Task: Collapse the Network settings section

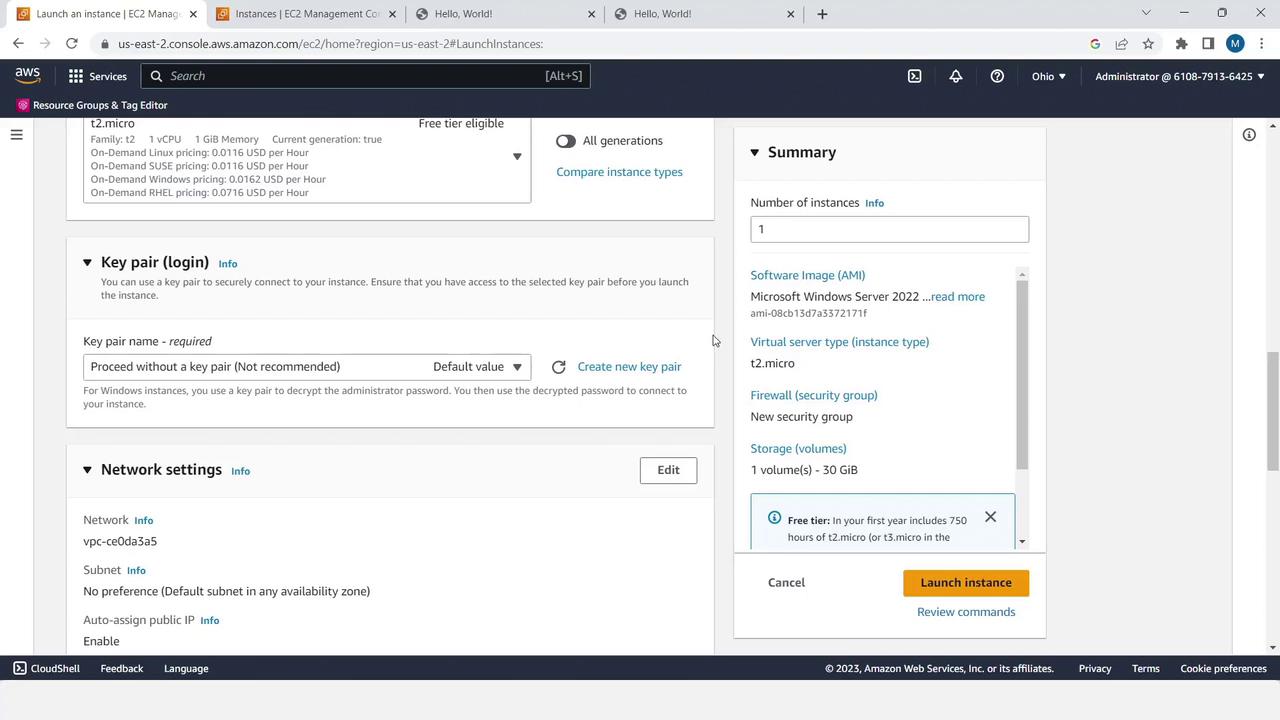Action: click(87, 470)
